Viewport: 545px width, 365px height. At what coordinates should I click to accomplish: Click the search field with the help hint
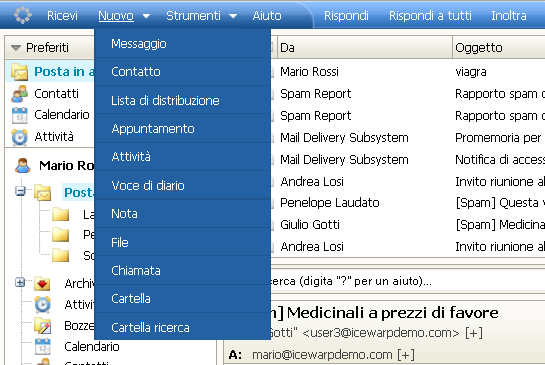(407, 281)
